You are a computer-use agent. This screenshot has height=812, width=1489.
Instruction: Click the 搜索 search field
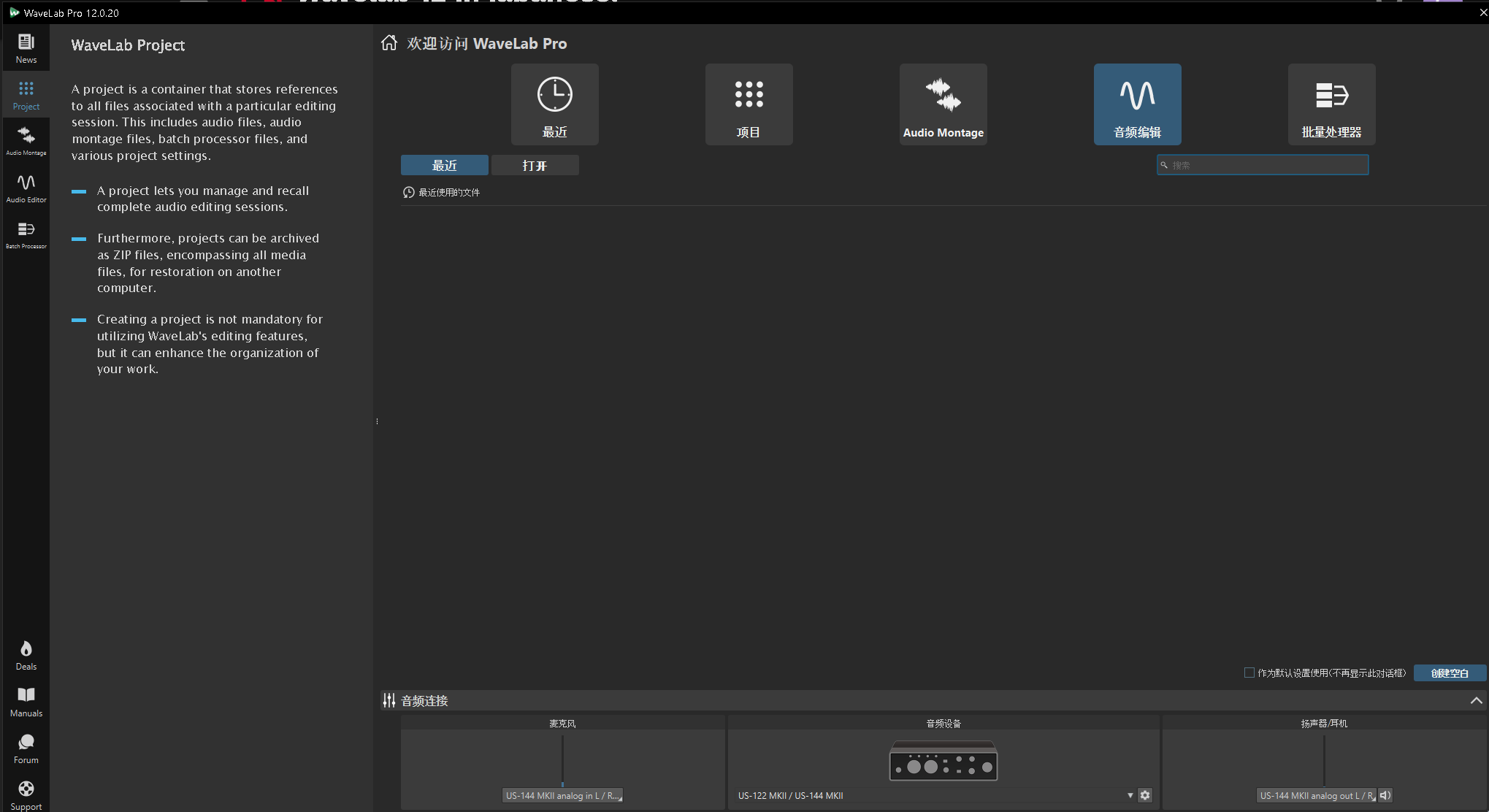coord(1263,165)
